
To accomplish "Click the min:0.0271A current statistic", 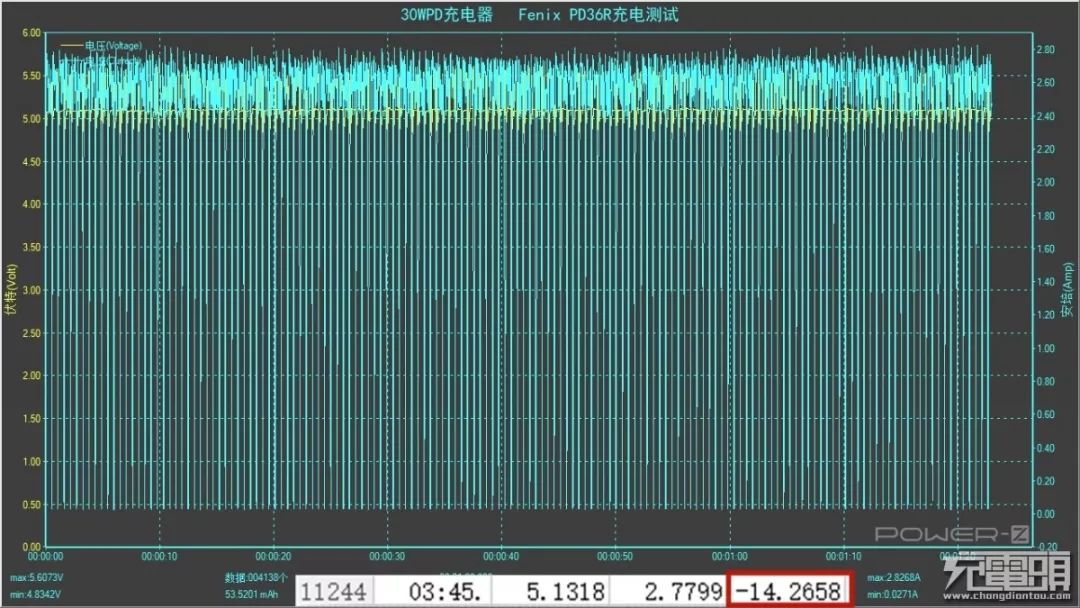I will (x=892, y=594).
